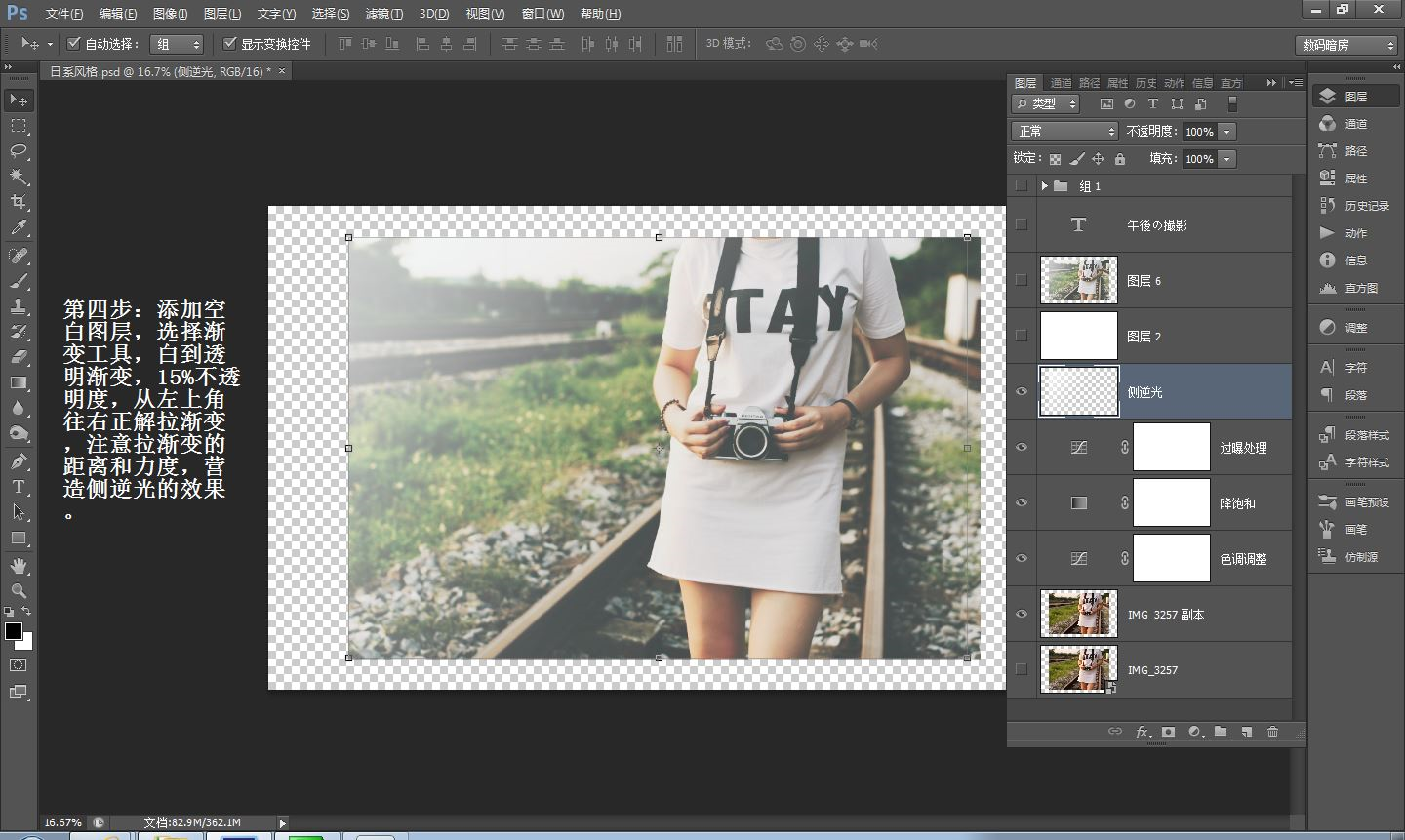The height and width of the screenshot is (840, 1405).
Task: Open the 数码暗房 workspace dropdown
Action: [x=1347, y=45]
